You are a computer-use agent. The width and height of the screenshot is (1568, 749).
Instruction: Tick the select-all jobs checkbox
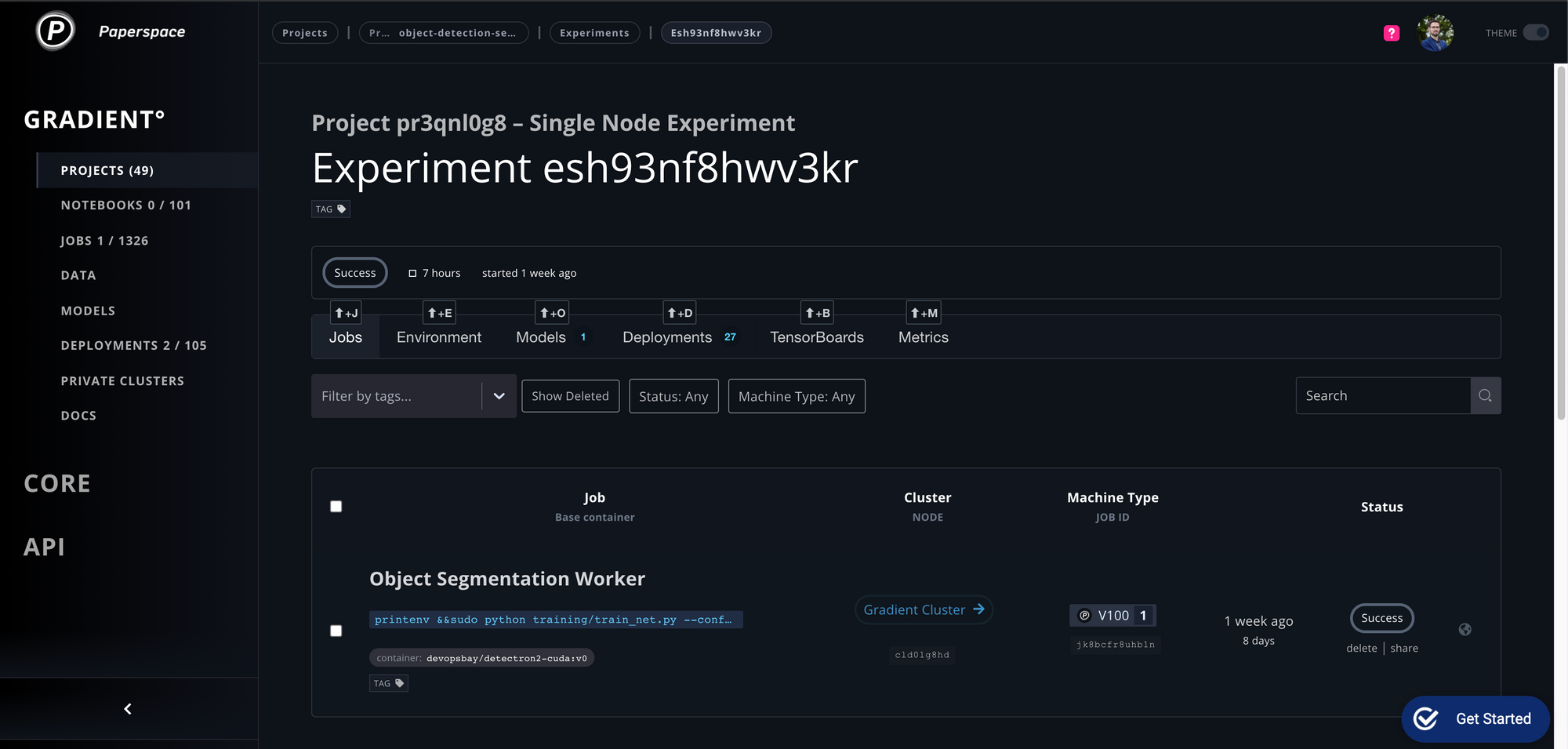pyautogui.click(x=336, y=507)
